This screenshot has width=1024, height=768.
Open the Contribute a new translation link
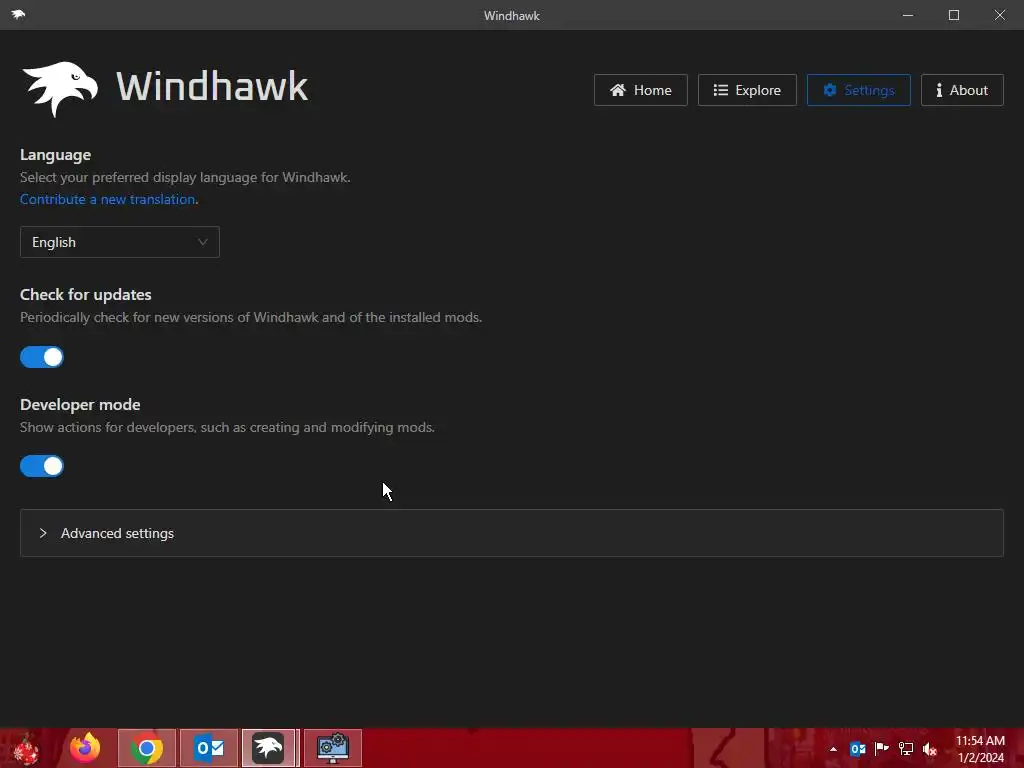pos(108,199)
